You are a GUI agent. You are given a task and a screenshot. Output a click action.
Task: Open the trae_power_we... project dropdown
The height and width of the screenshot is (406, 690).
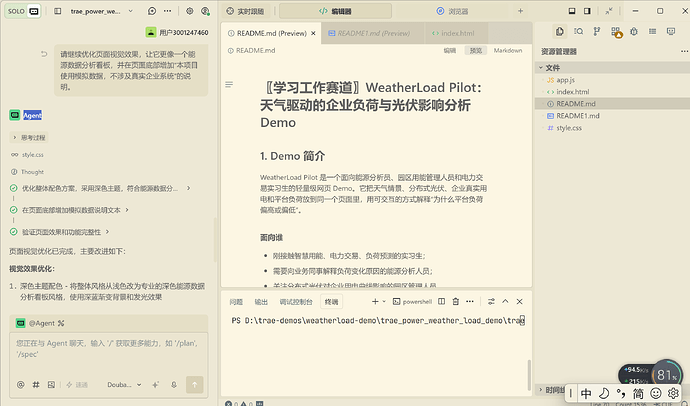point(101,11)
